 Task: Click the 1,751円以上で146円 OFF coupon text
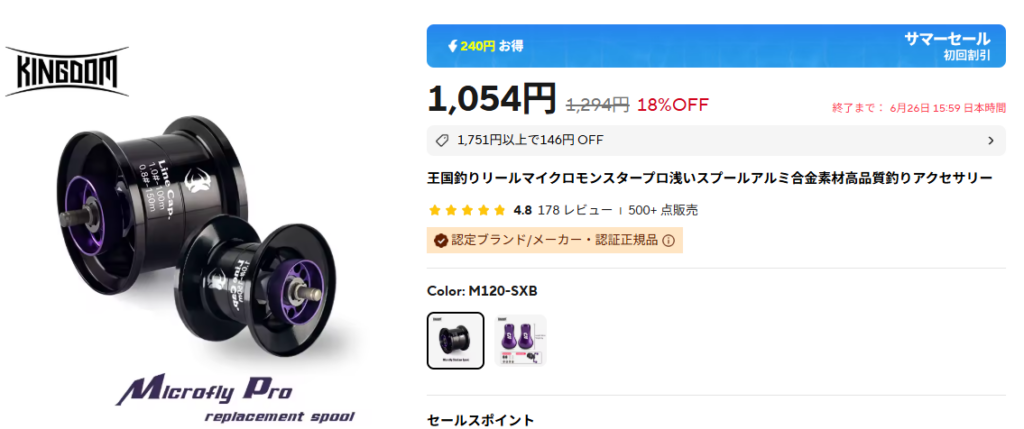click(530, 140)
